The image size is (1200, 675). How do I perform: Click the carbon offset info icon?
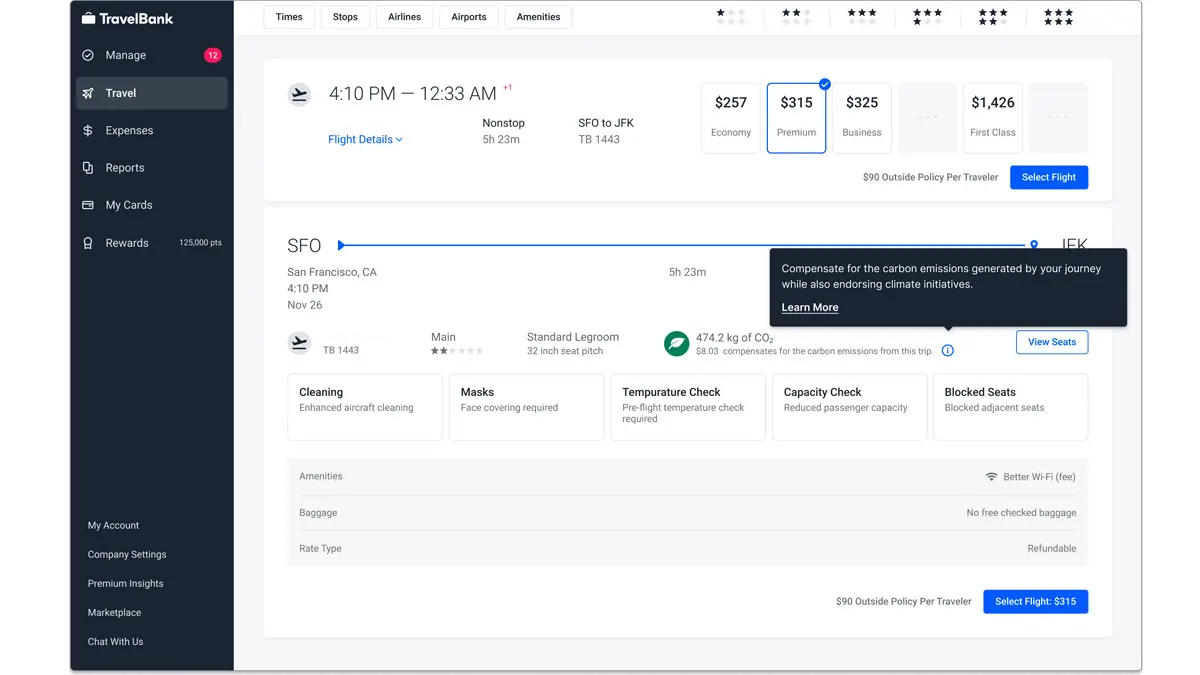click(948, 351)
